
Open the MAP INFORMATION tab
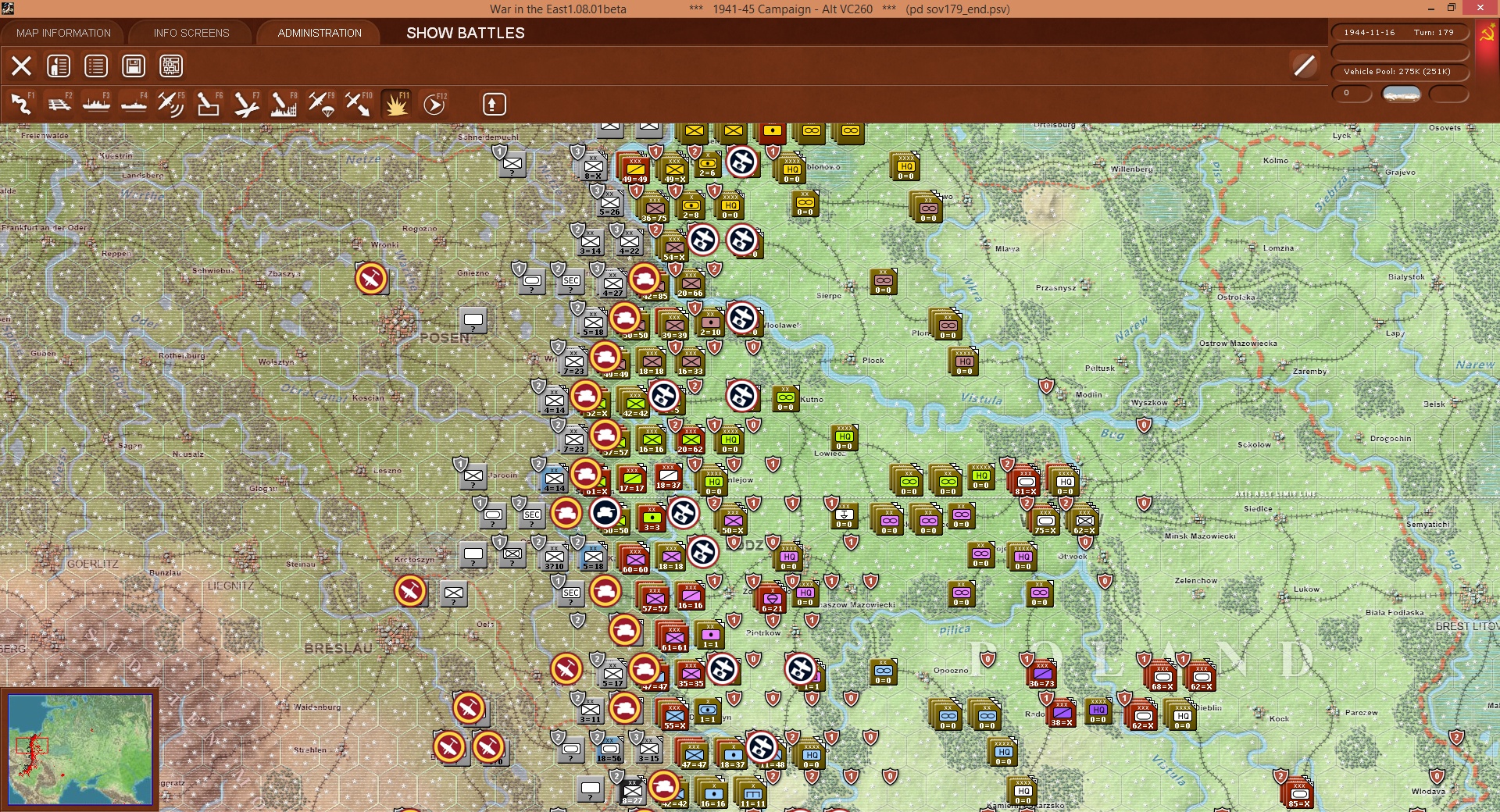63,33
